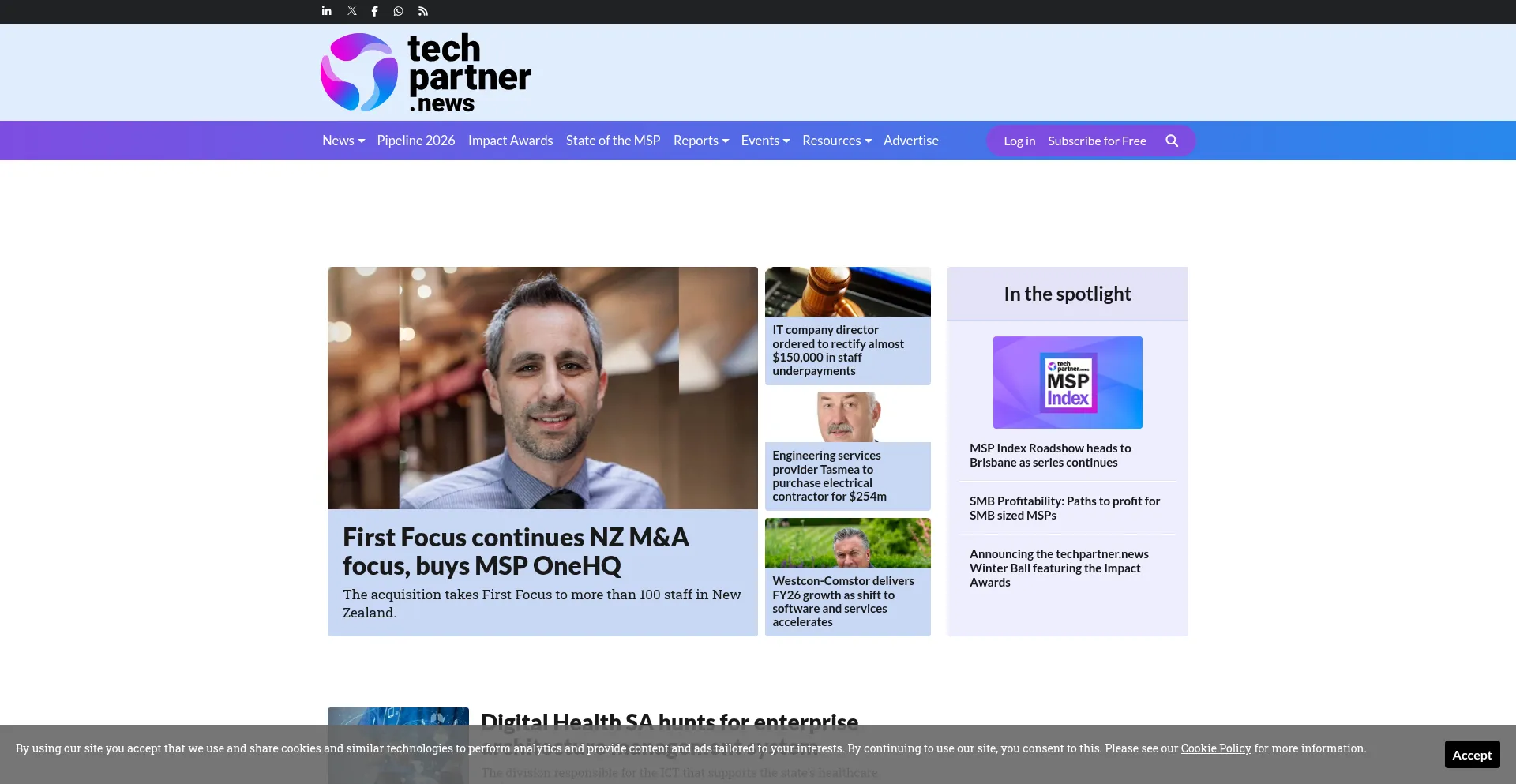1516x784 pixels.
Task: Click Subscribe for Free
Action: [x=1097, y=141]
